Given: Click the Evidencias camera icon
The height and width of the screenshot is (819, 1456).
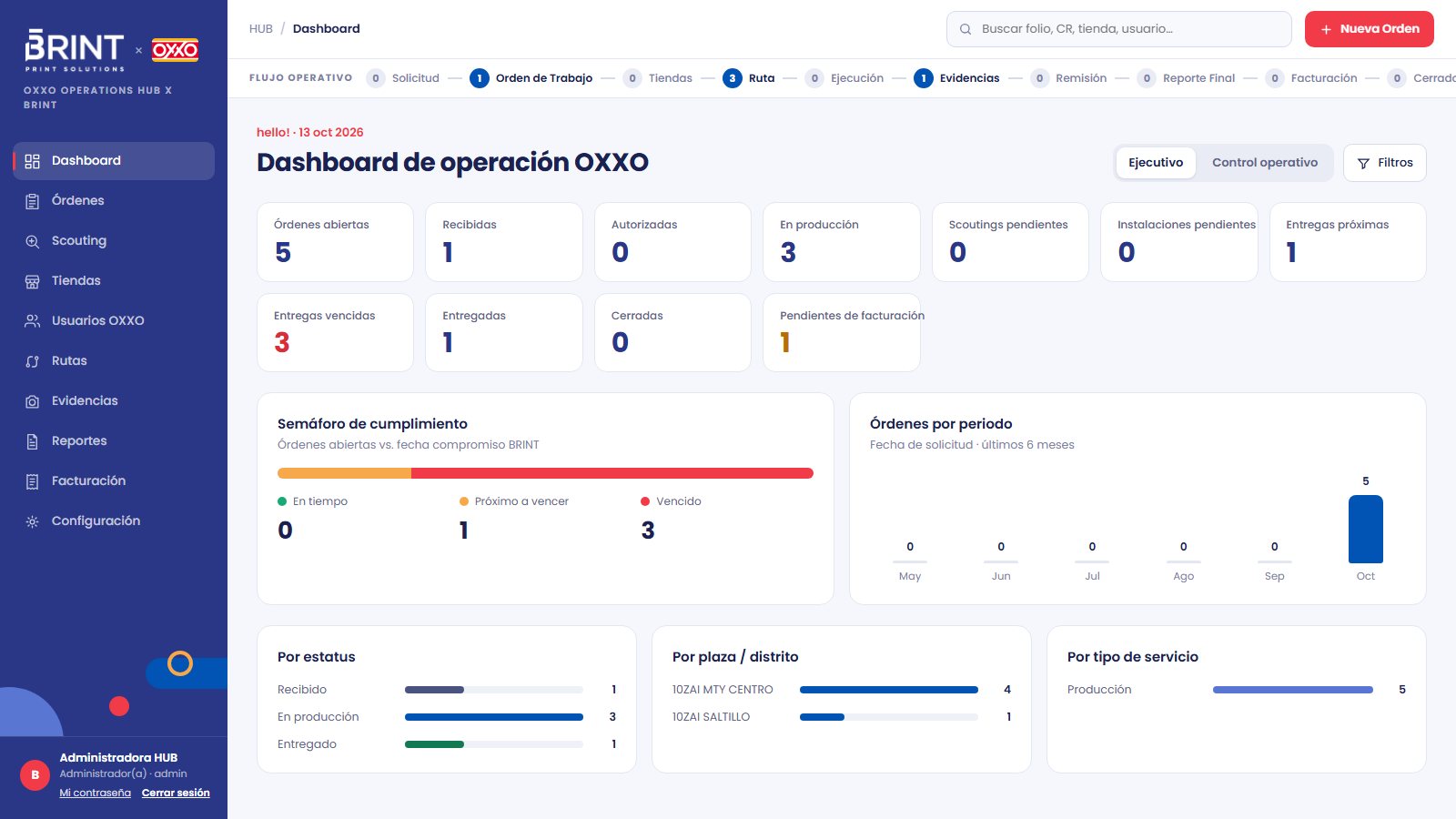Looking at the screenshot, I should (32, 401).
